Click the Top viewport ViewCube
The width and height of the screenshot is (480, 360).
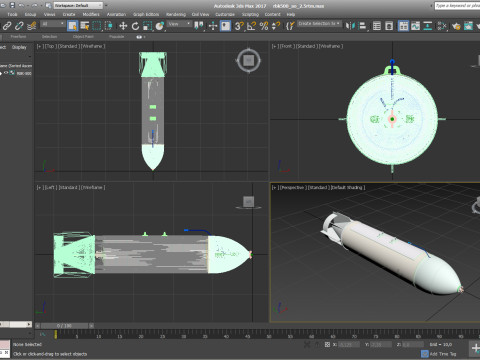249,60
